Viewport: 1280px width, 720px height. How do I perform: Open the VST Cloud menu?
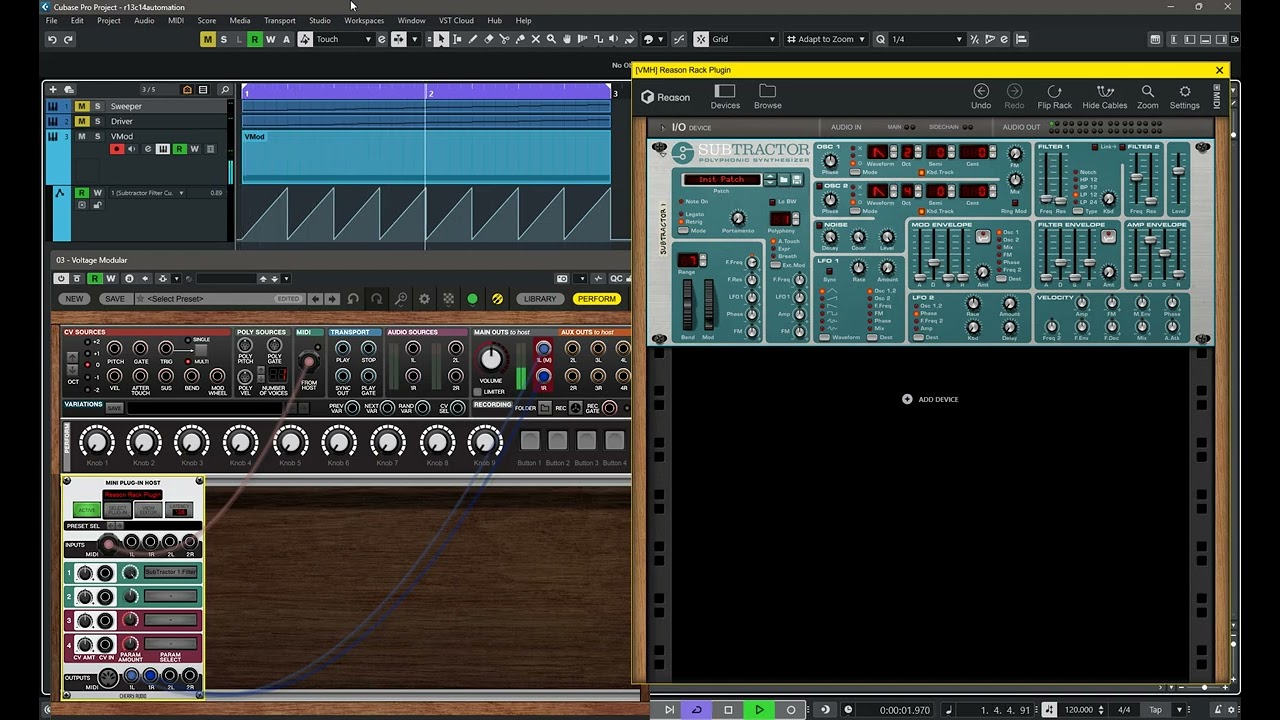[x=456, y=20]
